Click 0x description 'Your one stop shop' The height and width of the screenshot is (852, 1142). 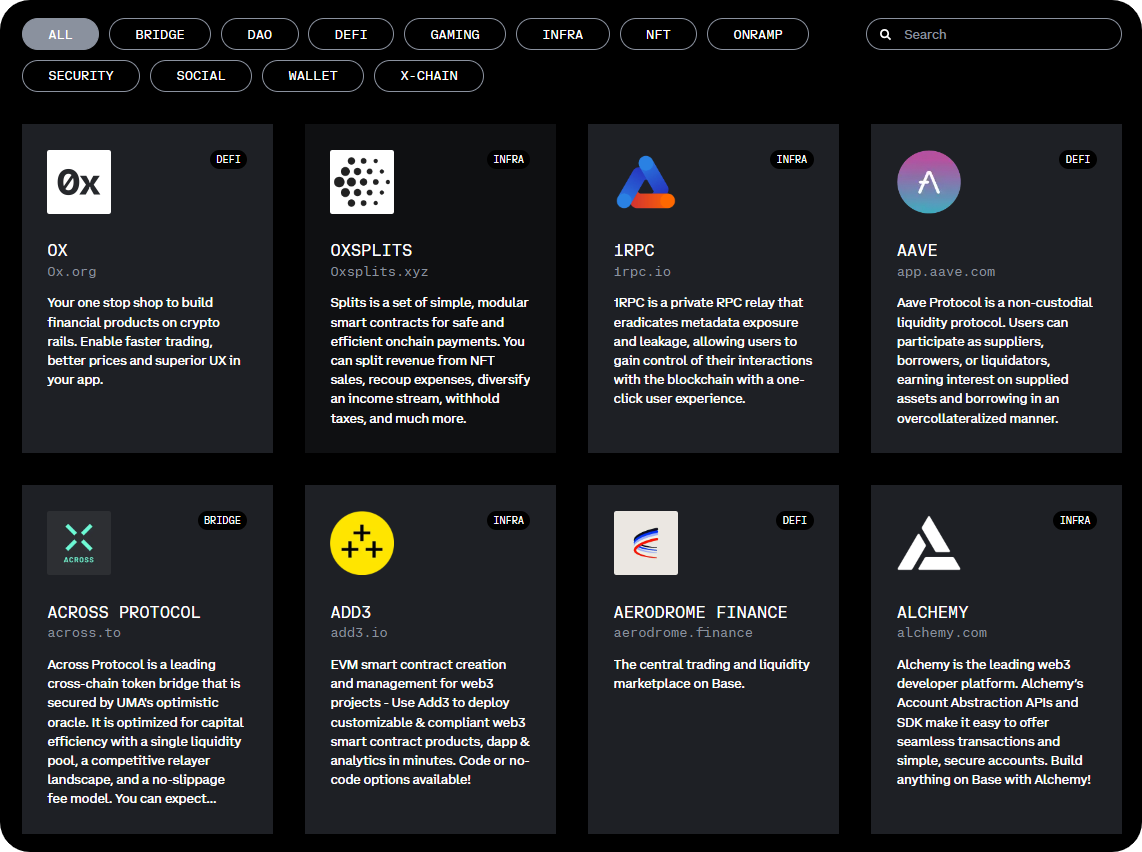(144, 341)
